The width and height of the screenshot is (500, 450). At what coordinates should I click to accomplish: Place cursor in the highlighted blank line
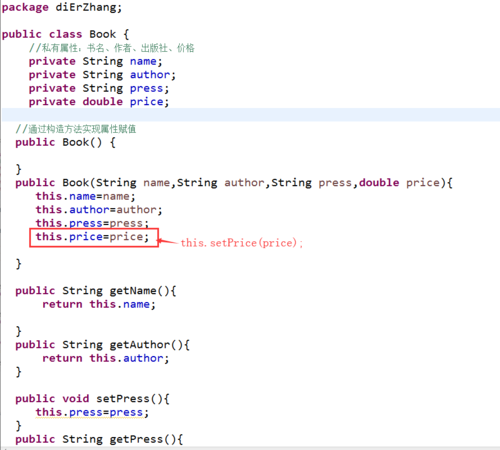click(x=251, y=115)
